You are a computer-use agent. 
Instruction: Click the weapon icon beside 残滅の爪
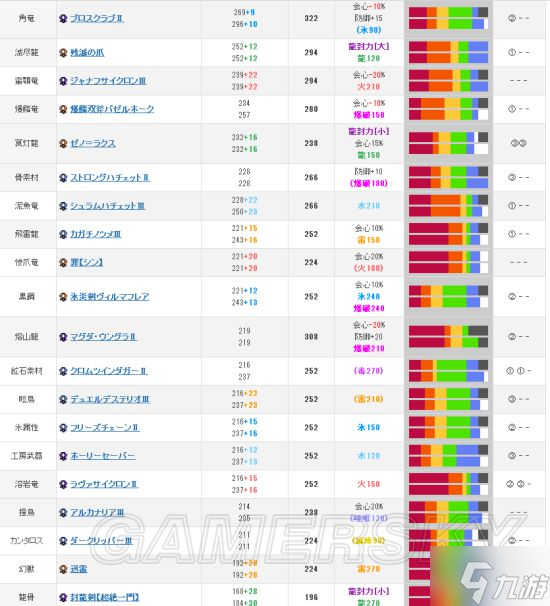(63, 52)
